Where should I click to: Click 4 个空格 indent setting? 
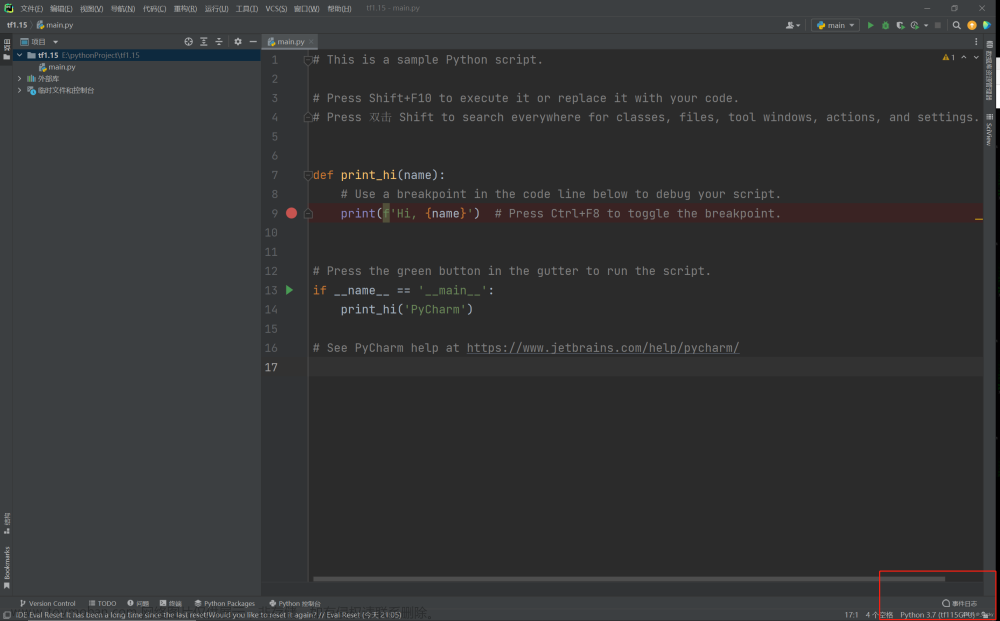879,615
